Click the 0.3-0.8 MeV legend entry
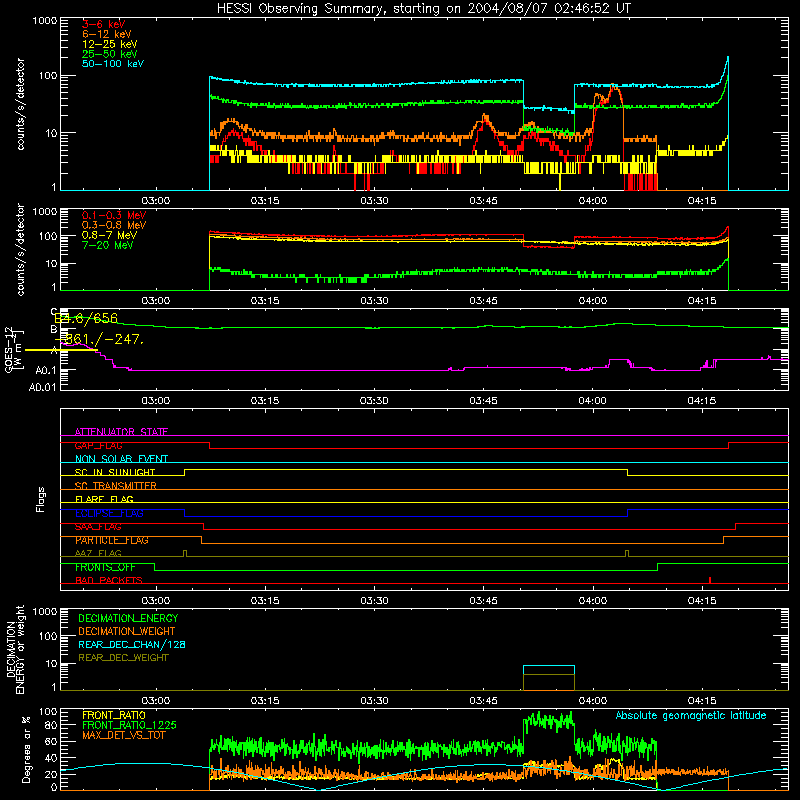Viewport: 800px width, 800px height. 114,225
